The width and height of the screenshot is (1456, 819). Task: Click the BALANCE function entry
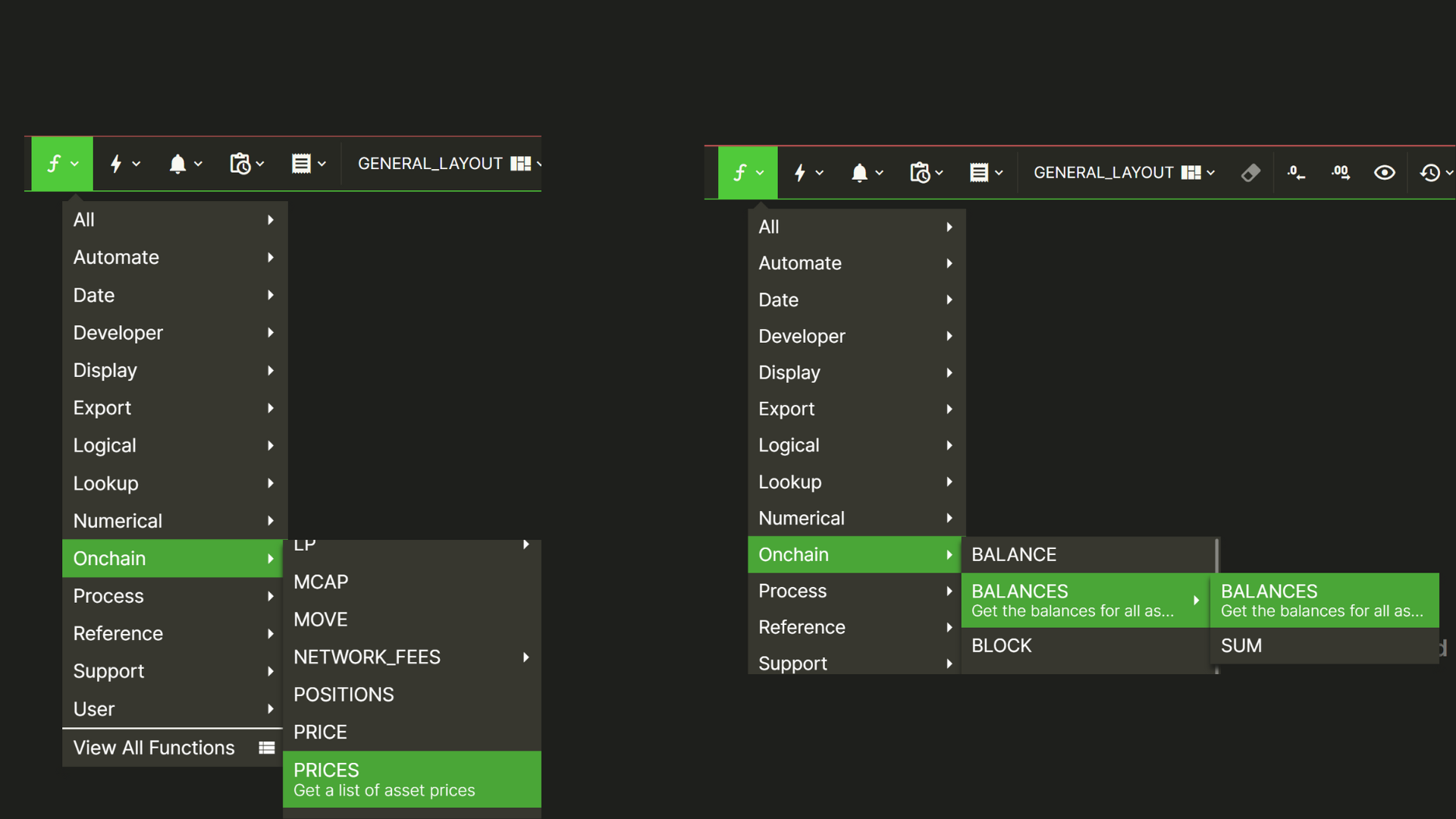click(x=1084, y=555)
